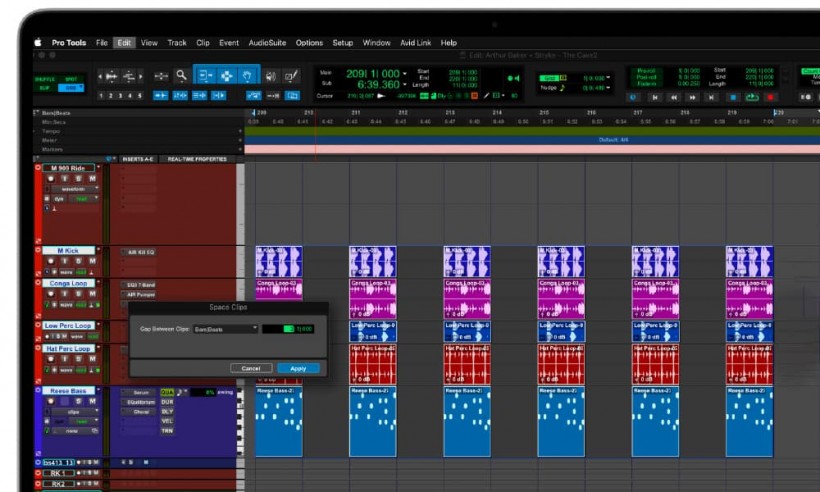Open the Avid Link menu

click(416, 43)
